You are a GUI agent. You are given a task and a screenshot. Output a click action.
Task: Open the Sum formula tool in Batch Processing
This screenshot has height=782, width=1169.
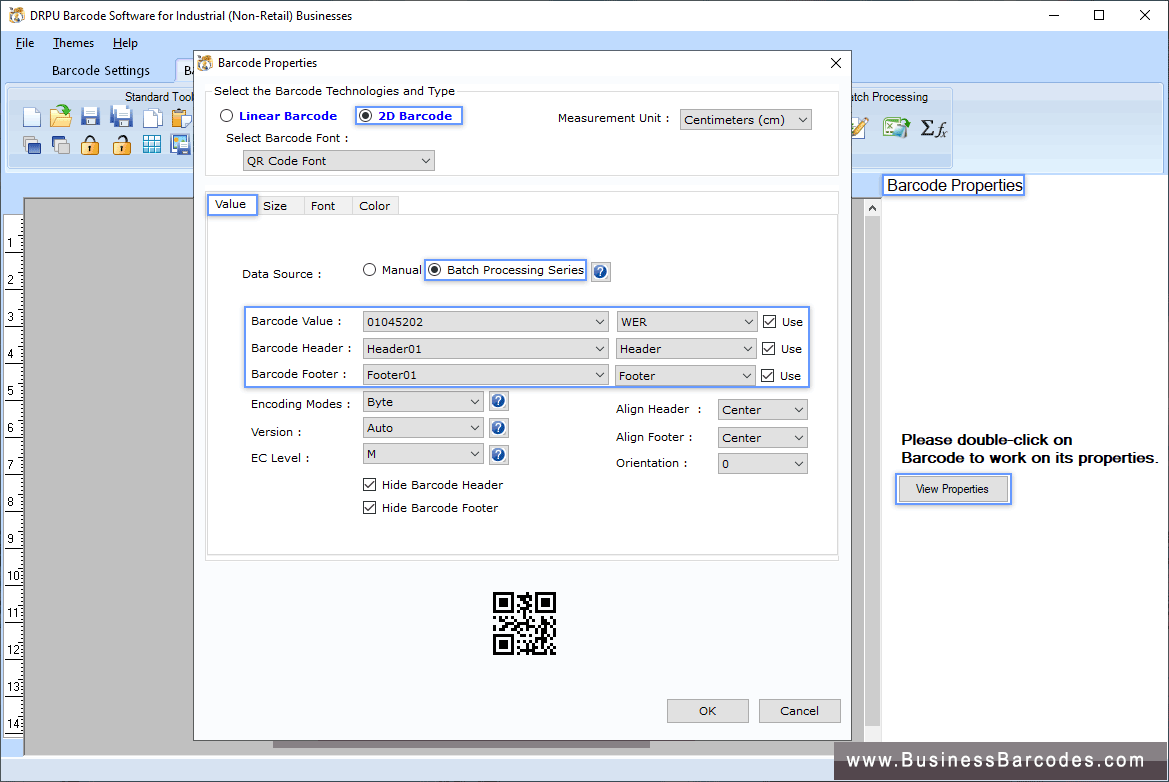click(x=932, y=127)
